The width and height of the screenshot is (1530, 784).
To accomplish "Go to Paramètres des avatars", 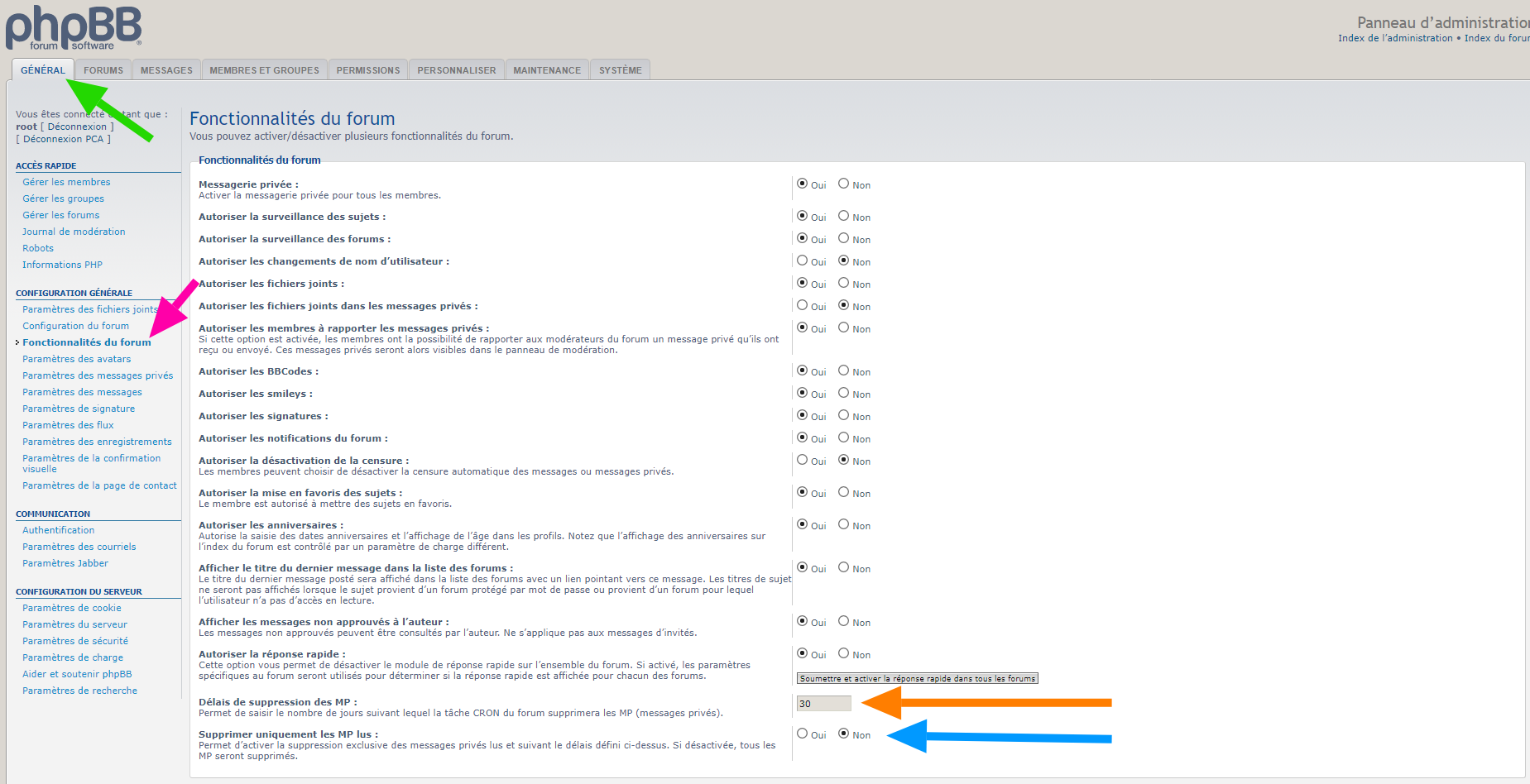I will pyautogui.click(x=76, y=359).
